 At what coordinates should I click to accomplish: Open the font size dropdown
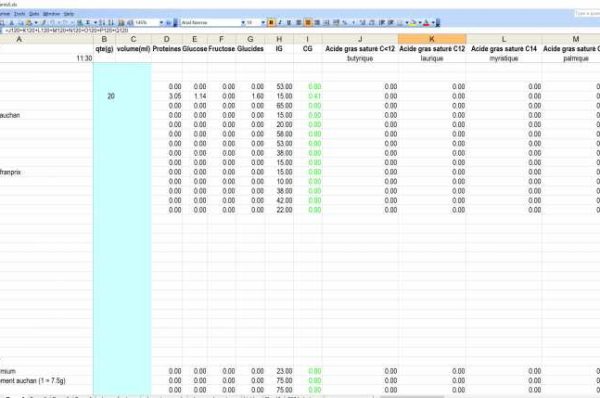(263, 23)
